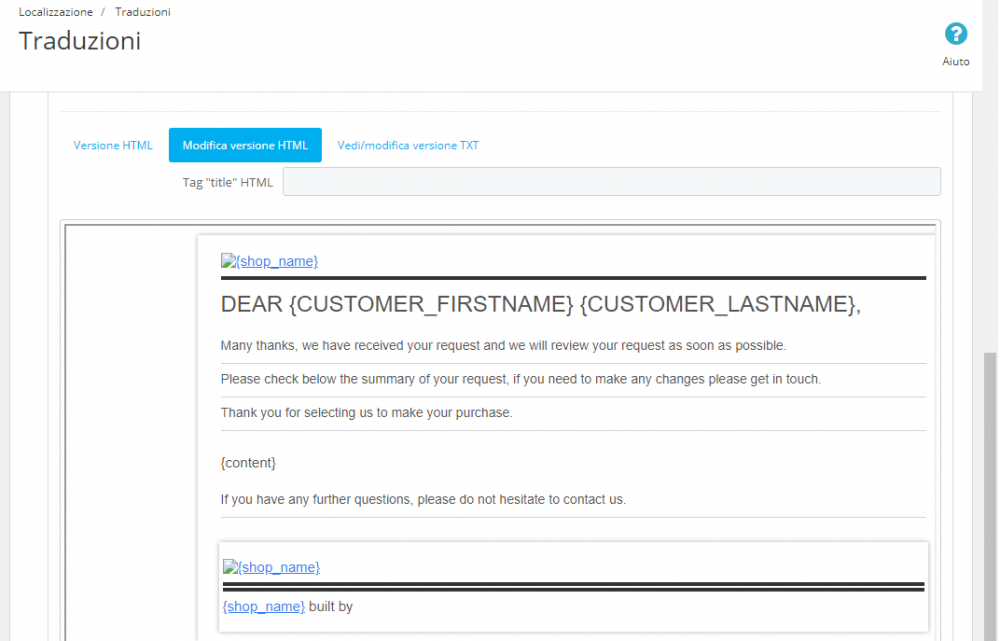Click the "If you have any further questions" paragraph

[424, 499]
